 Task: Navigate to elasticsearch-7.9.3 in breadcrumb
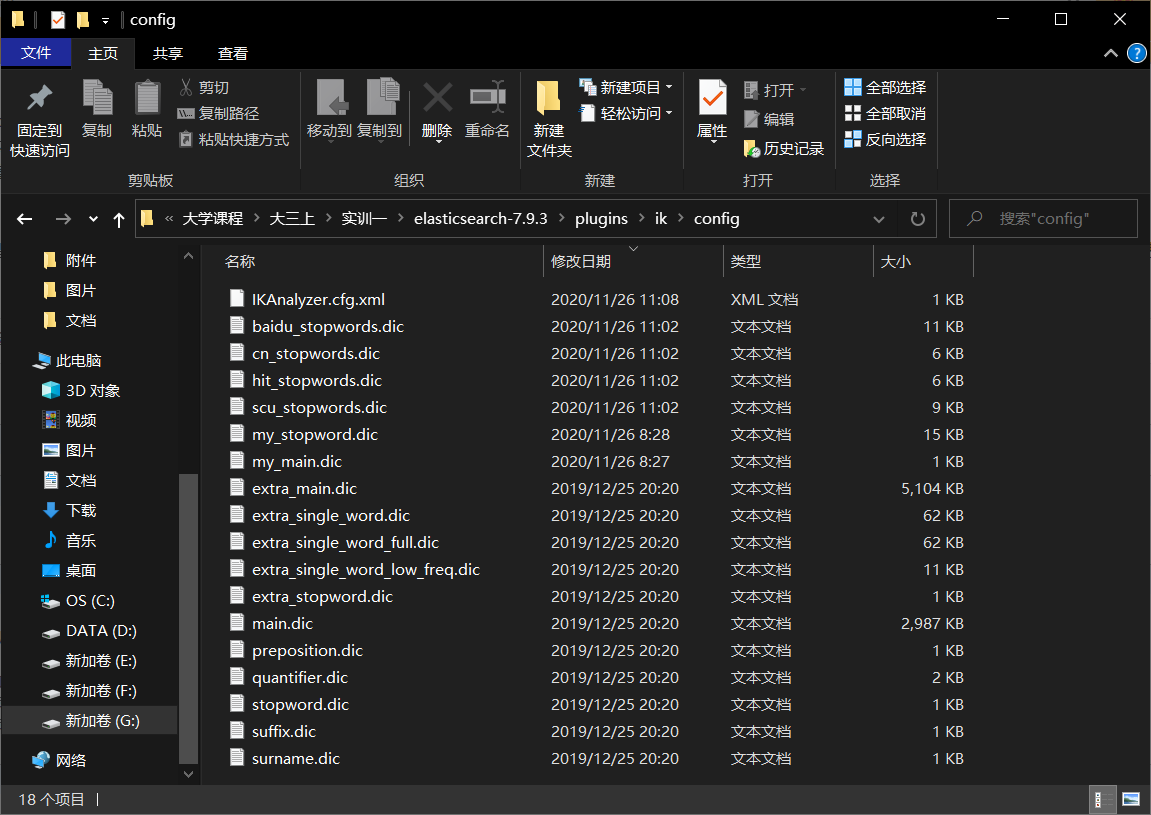point(481,219)
